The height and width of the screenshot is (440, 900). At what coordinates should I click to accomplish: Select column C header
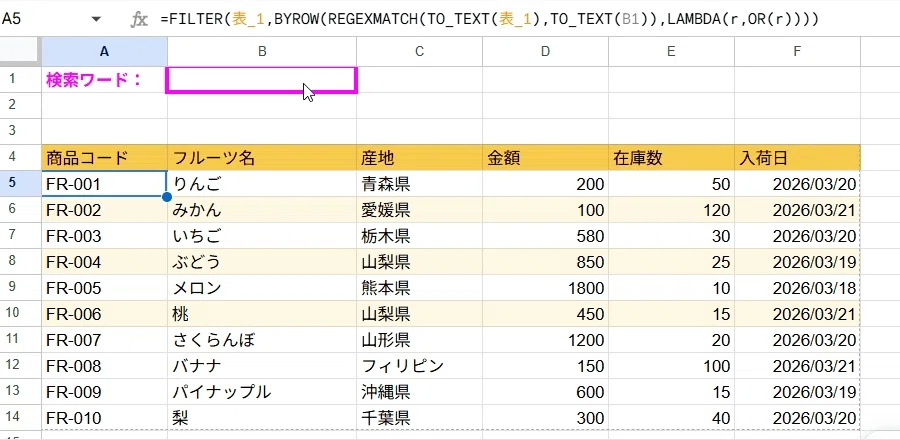[419, 51]
